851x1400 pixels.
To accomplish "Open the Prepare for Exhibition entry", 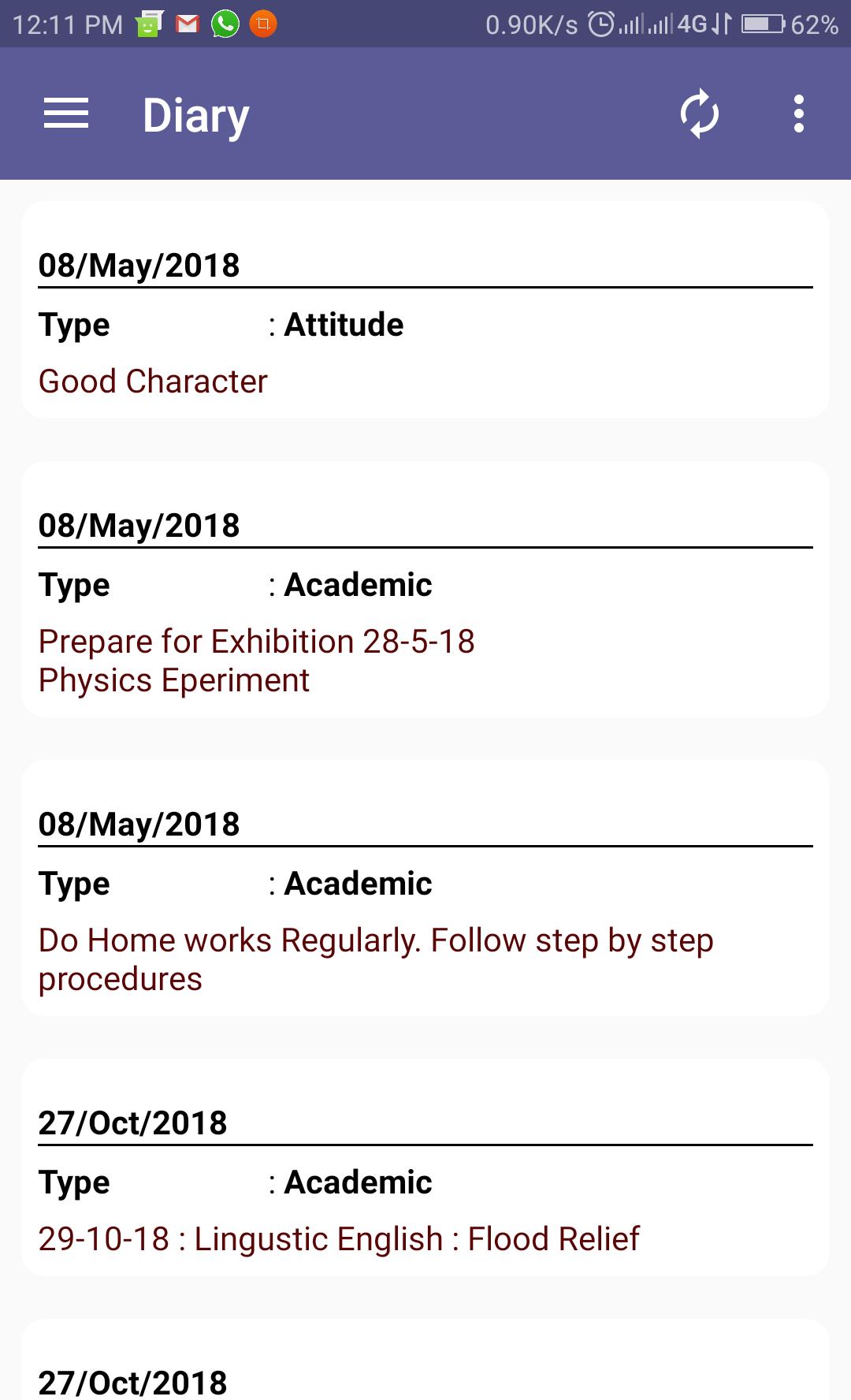I will tap(425, 589).
